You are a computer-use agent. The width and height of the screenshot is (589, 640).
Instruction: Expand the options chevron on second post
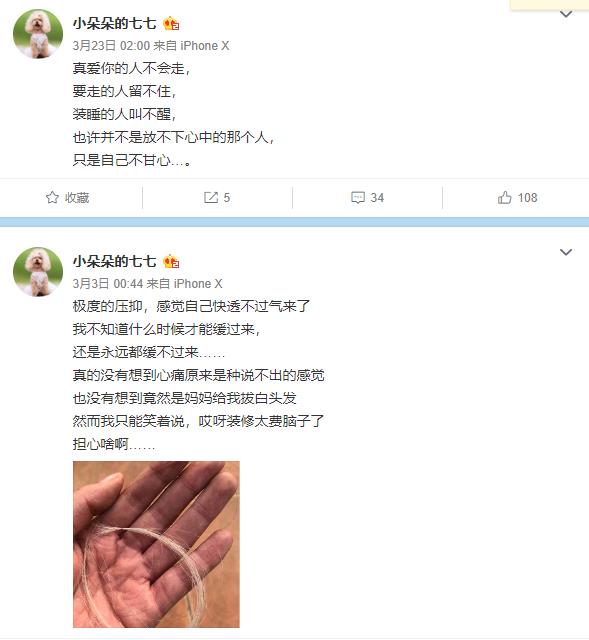pos(566,252)
